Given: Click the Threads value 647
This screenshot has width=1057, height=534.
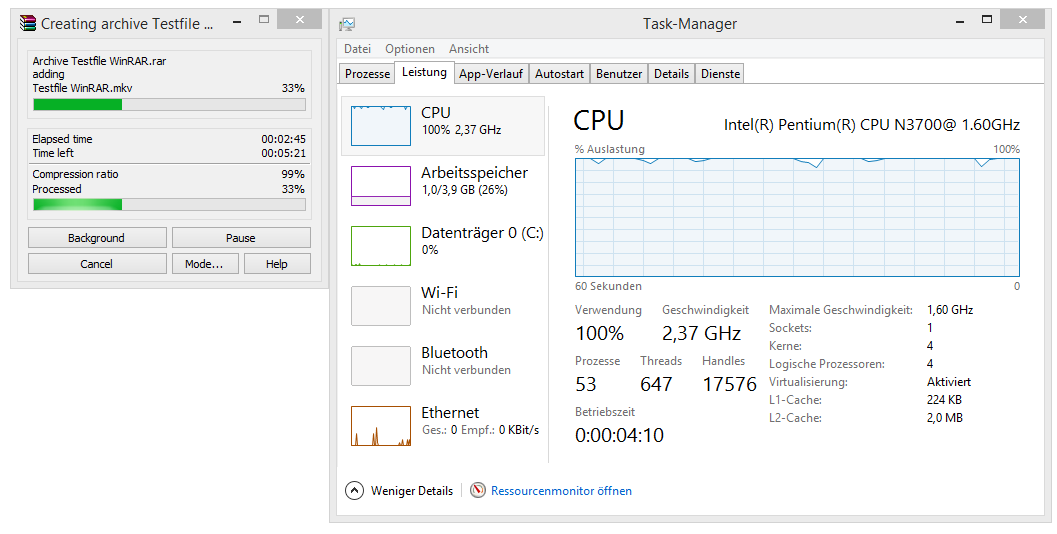Looking at the screenshot, I should pyautogui.click(x=656, y=384).
